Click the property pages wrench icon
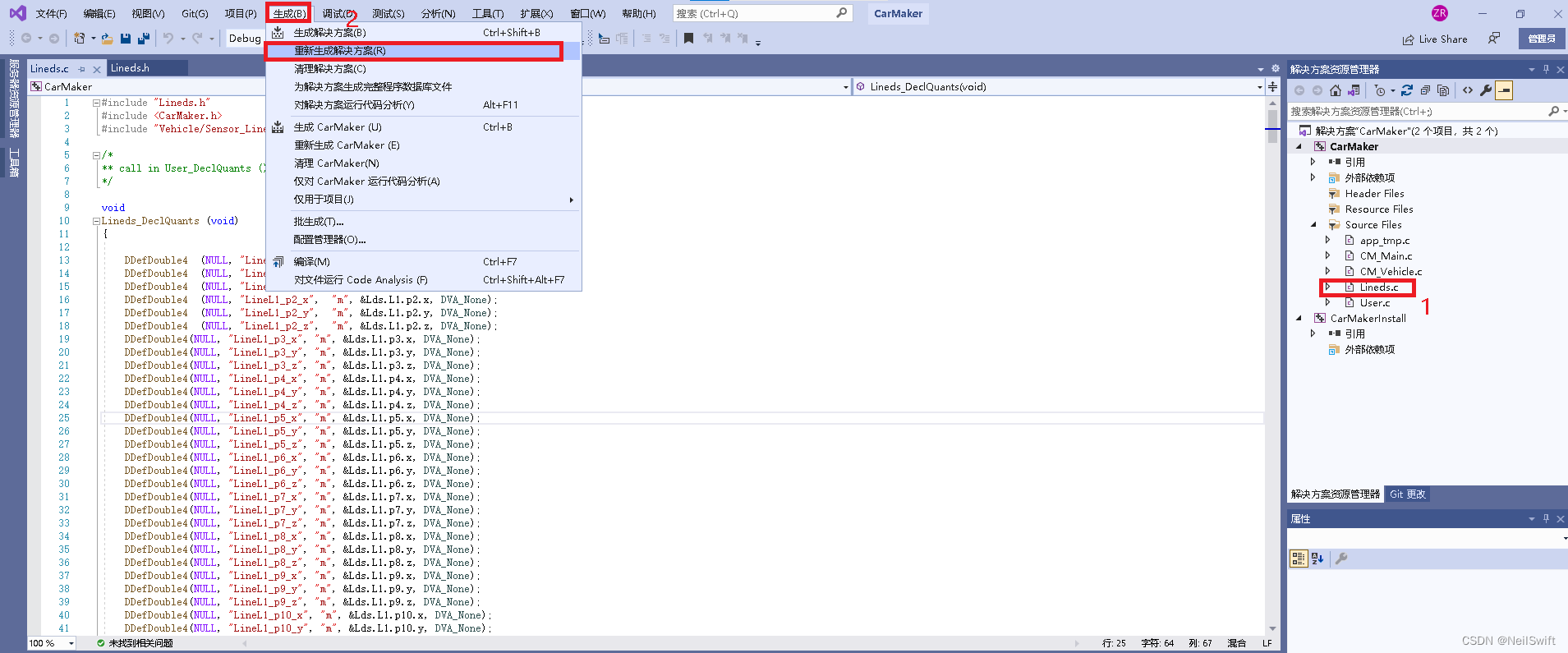This screenshot has width=1568, height=653. point(1341,559)
